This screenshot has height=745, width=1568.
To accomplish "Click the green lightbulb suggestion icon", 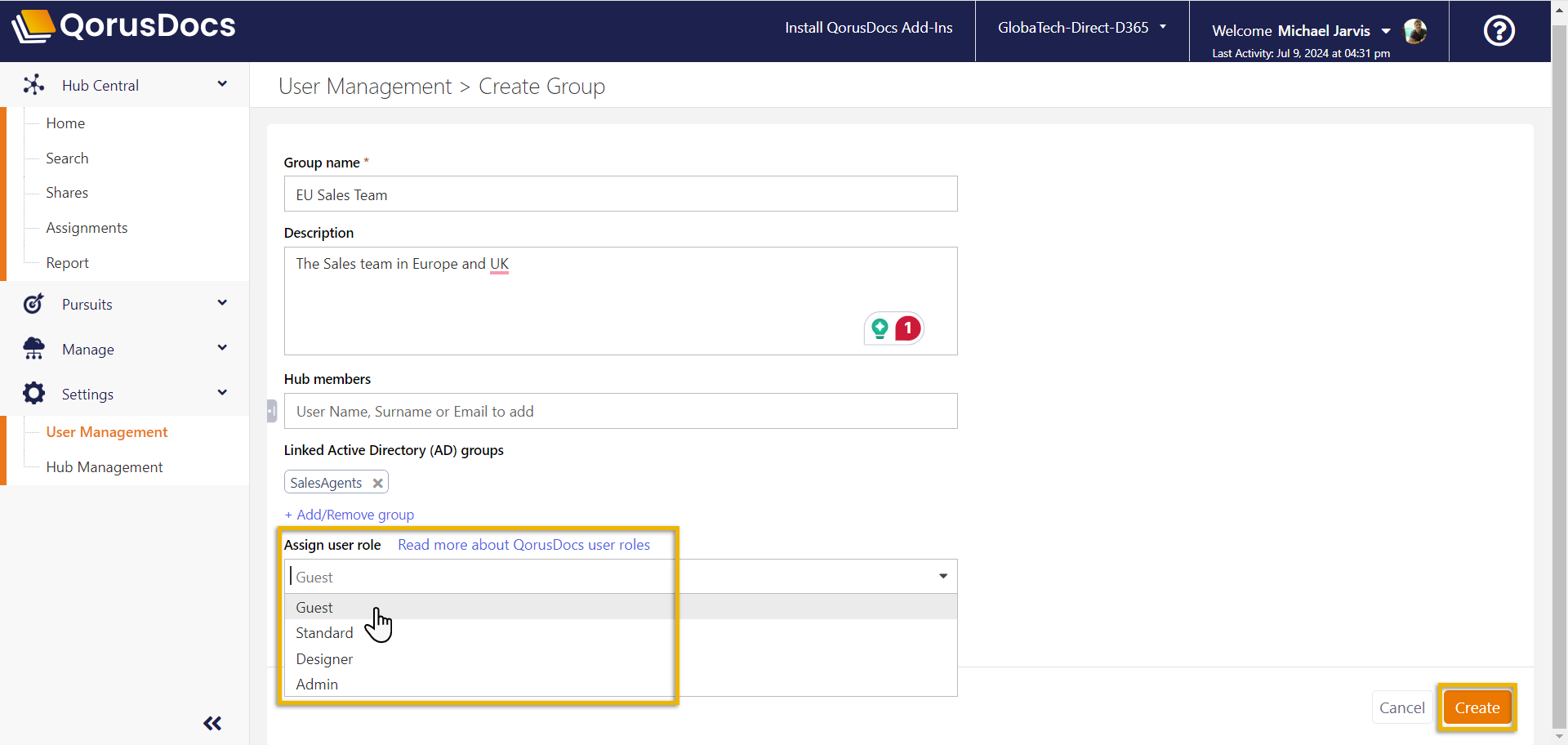I will click(x=880, y=328).
